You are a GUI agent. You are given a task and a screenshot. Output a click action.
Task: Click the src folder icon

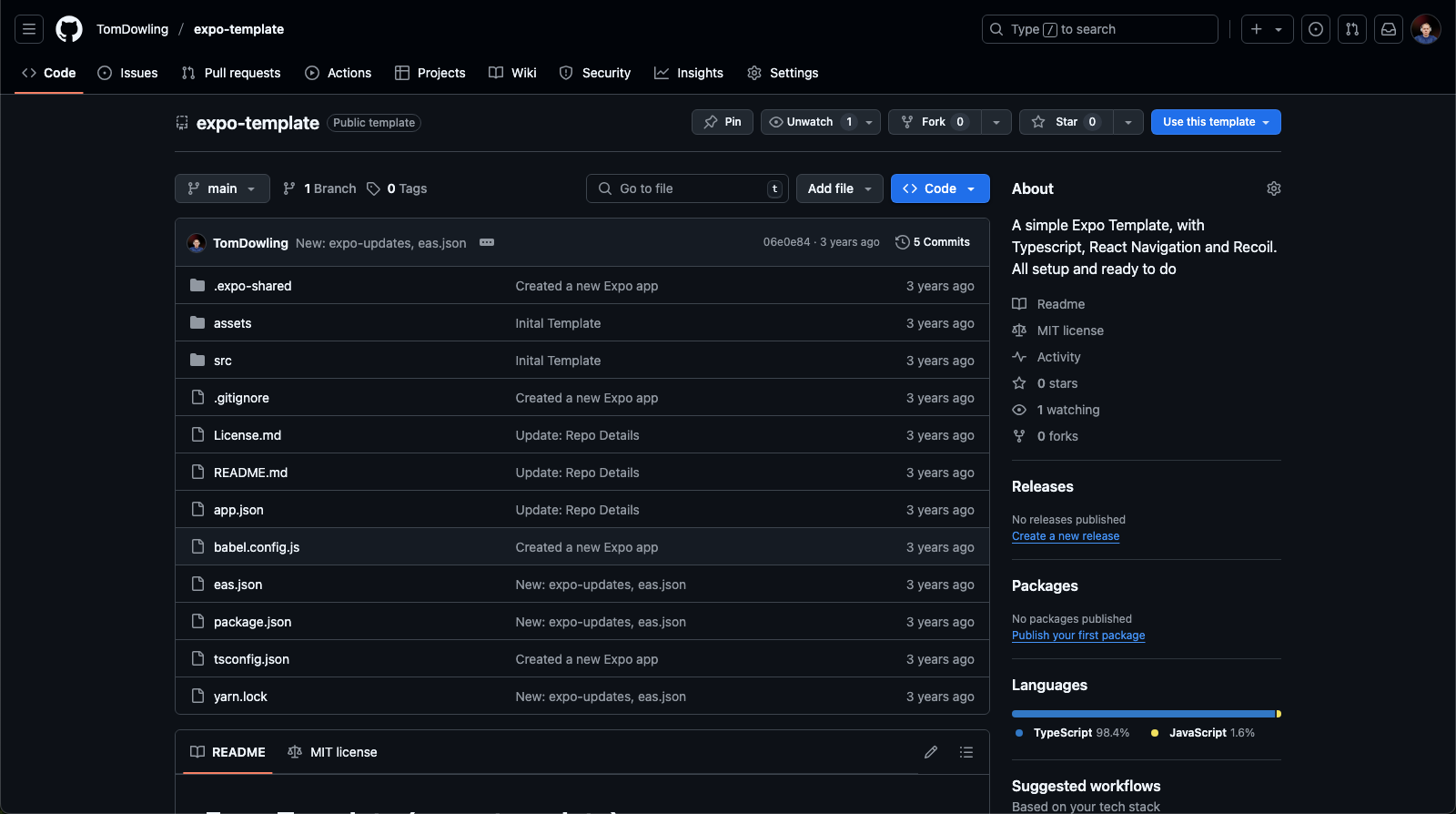197,361
